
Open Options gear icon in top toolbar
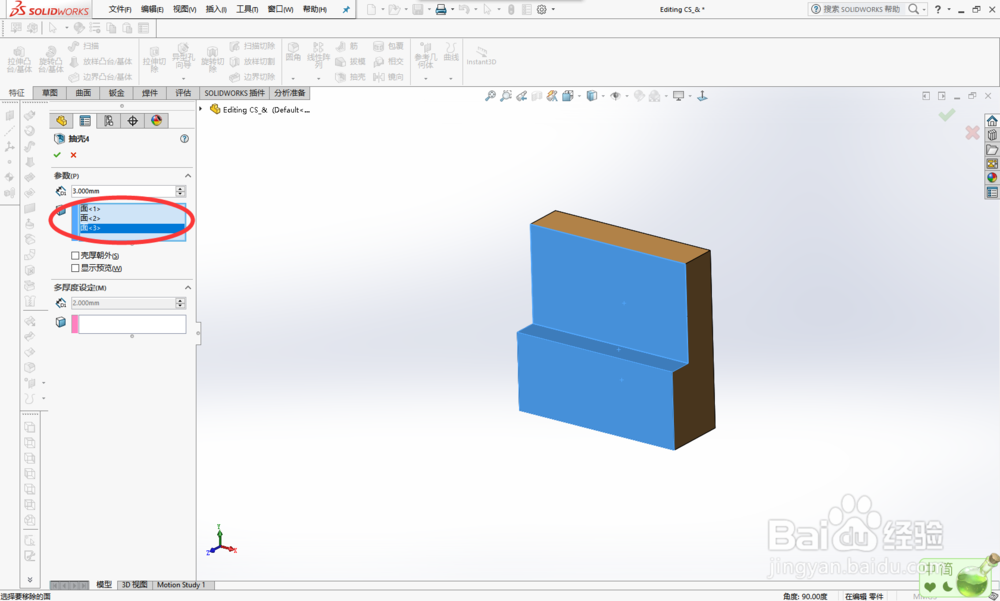[x=541, y=10]
